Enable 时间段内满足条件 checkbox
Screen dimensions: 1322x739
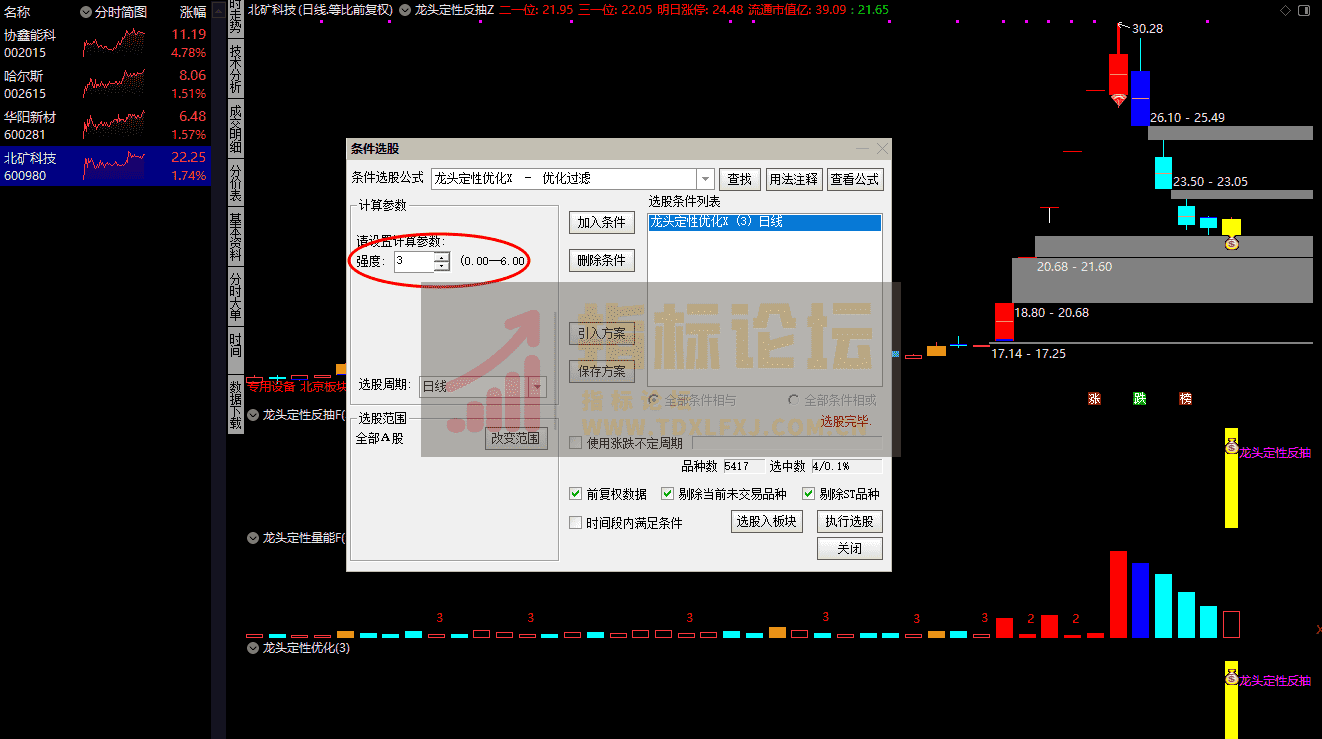tap(575, 522)
